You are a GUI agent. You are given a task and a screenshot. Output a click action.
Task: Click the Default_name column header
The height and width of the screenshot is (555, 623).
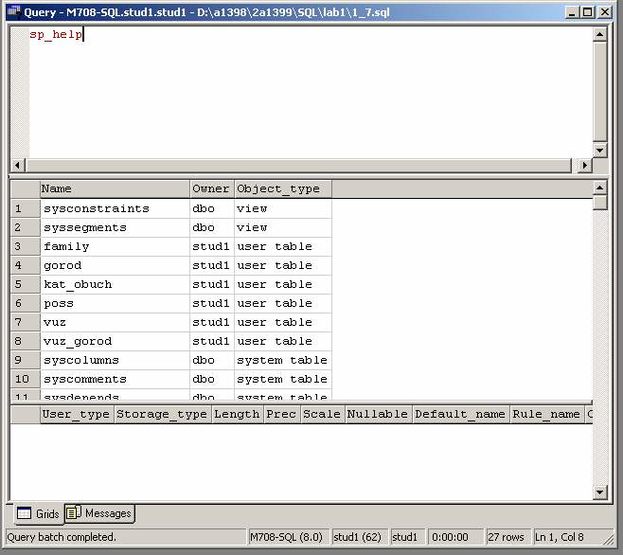tap(459, 414)
